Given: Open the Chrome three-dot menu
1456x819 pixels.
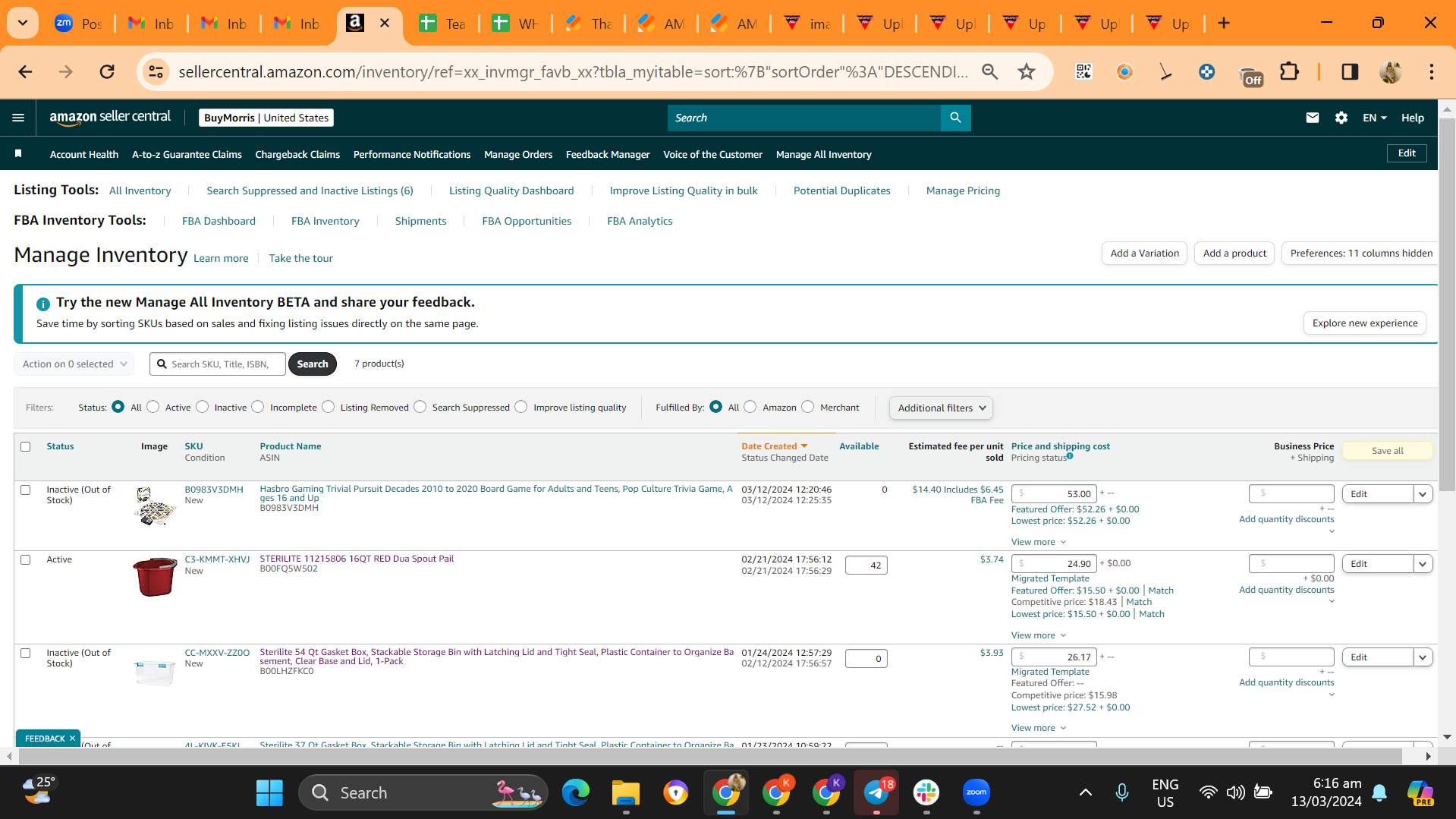Looking at the screenshot, I should click(x=1431, y=71).
